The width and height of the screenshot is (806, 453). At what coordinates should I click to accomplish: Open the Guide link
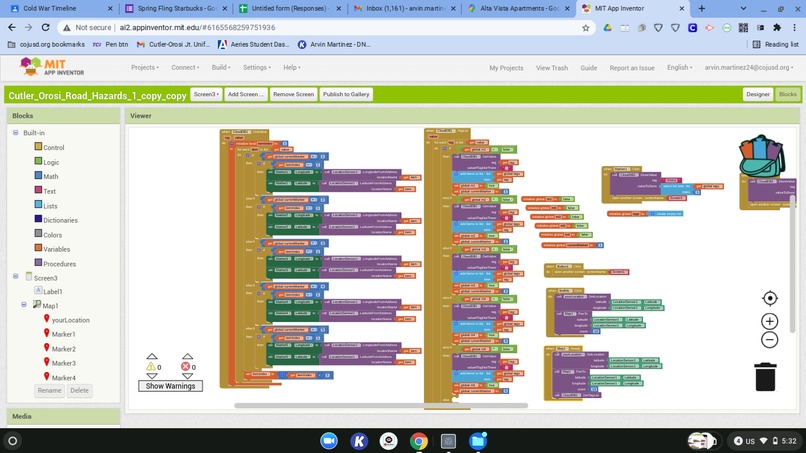pos(589,68)
